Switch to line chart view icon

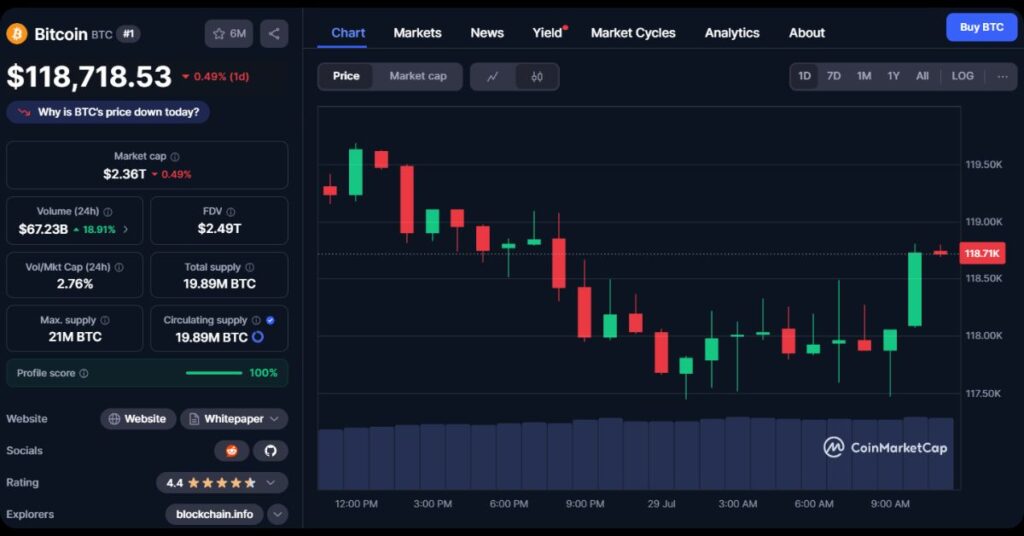[x=493, y=76]
